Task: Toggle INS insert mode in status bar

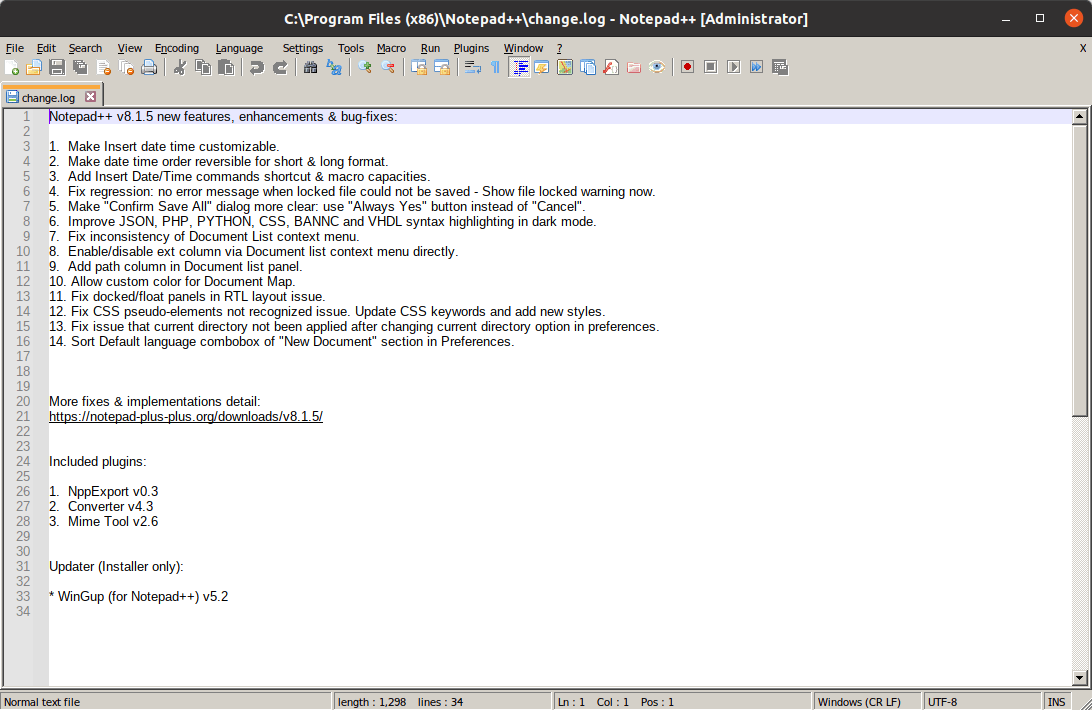Action: click(1056, 702)
